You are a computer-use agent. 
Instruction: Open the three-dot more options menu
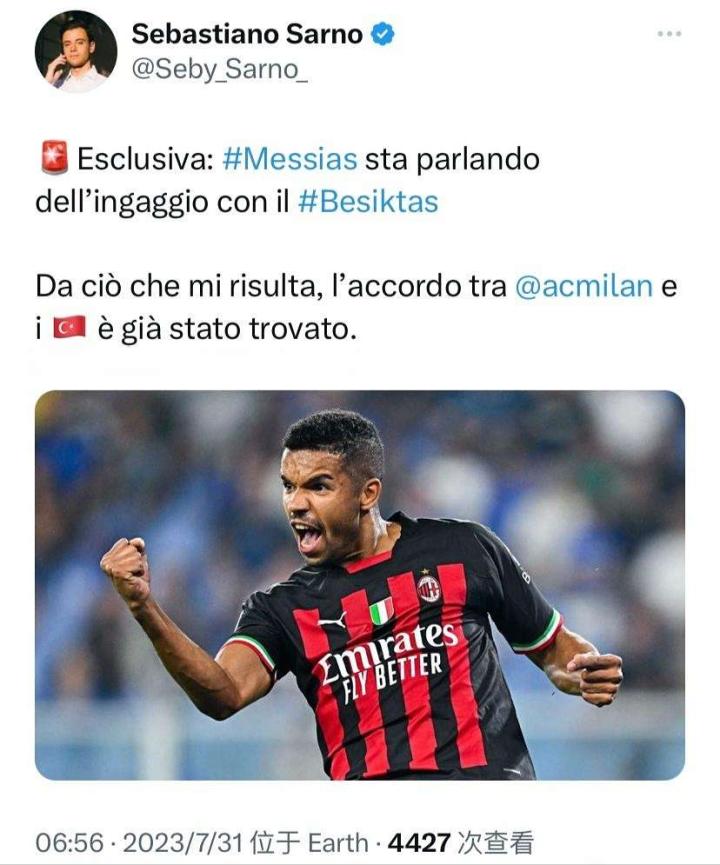pos(669,34)
